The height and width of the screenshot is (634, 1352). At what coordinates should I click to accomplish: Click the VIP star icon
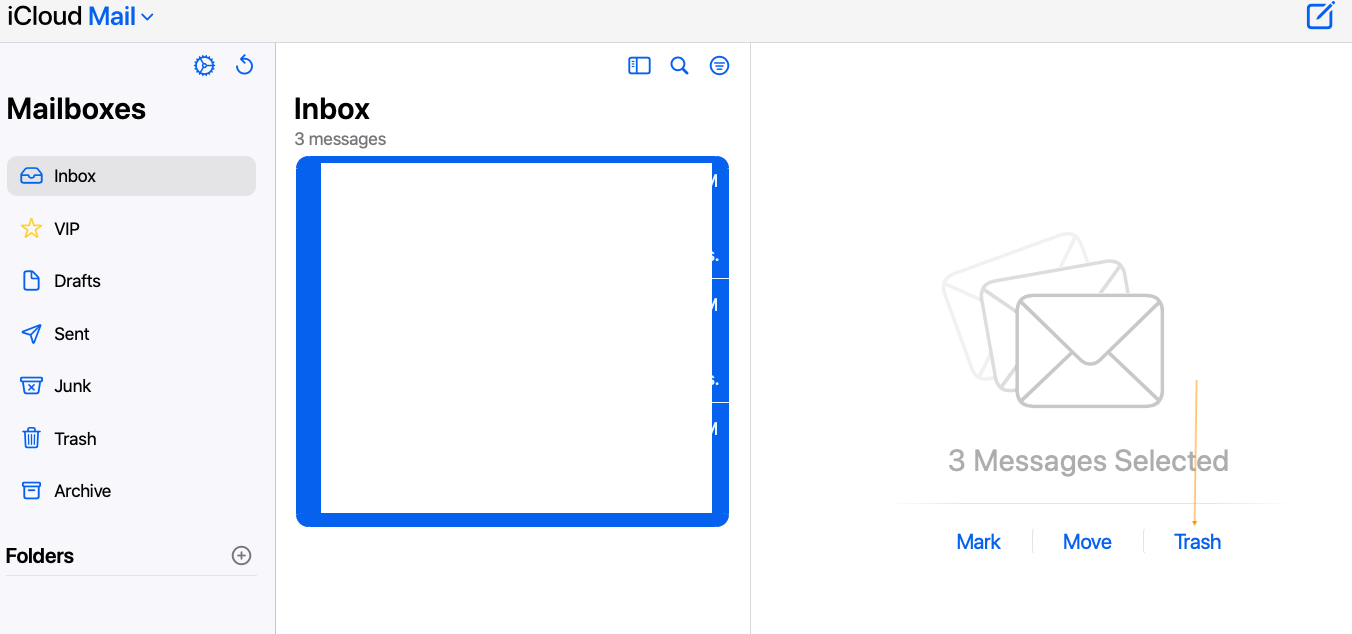click(x=32, y=229)
